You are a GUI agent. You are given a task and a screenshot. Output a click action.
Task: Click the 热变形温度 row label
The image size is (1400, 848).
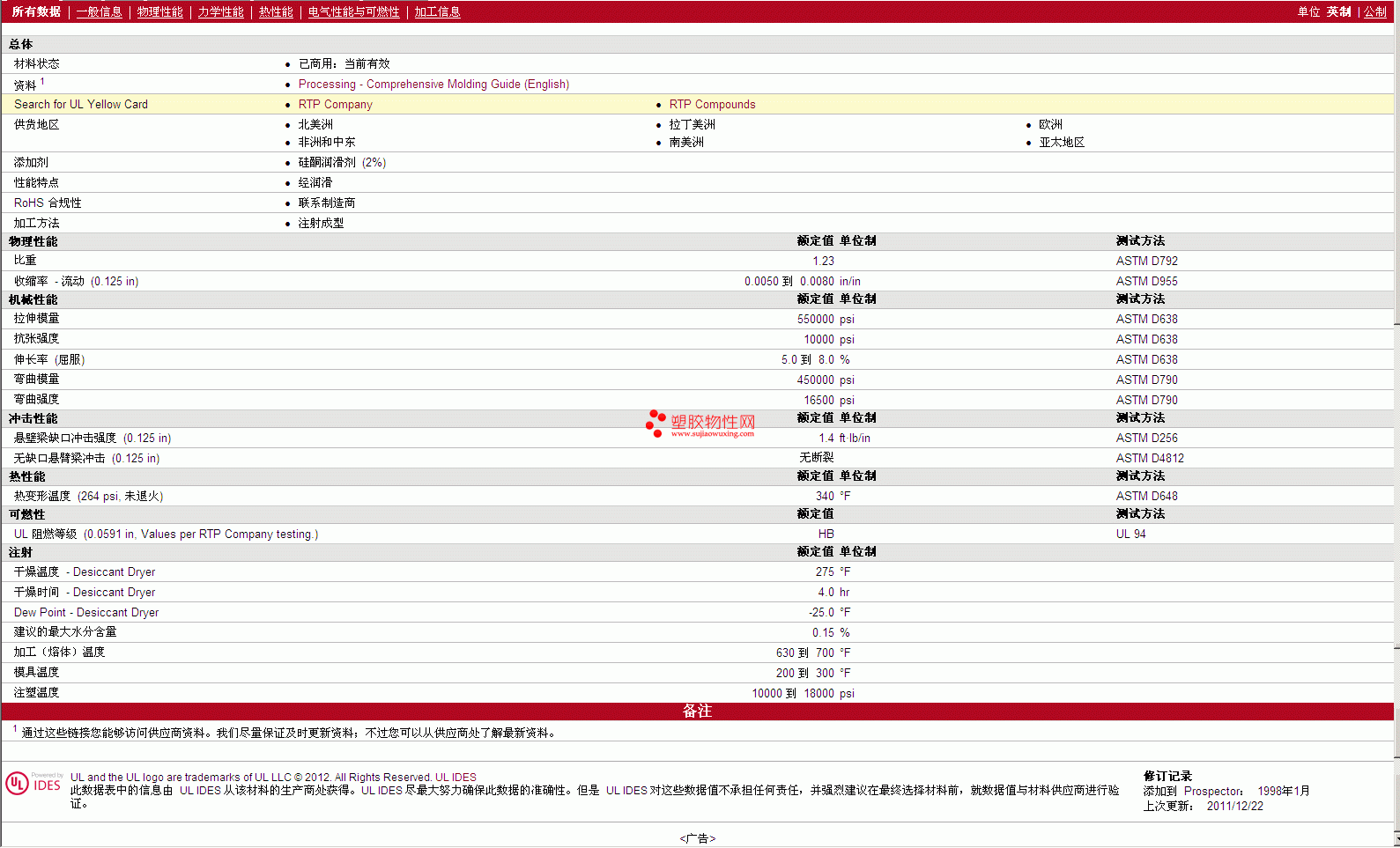pyautogui.click(x=88, y=496)
